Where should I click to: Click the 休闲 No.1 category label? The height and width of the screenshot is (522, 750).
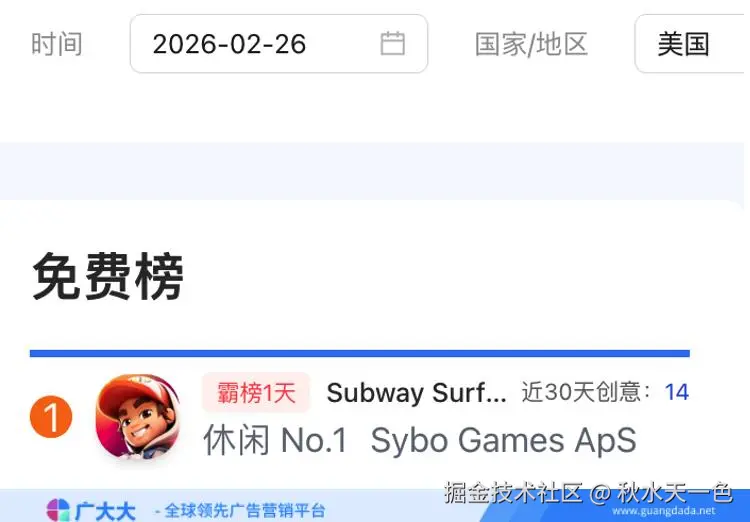pos(275,440)
